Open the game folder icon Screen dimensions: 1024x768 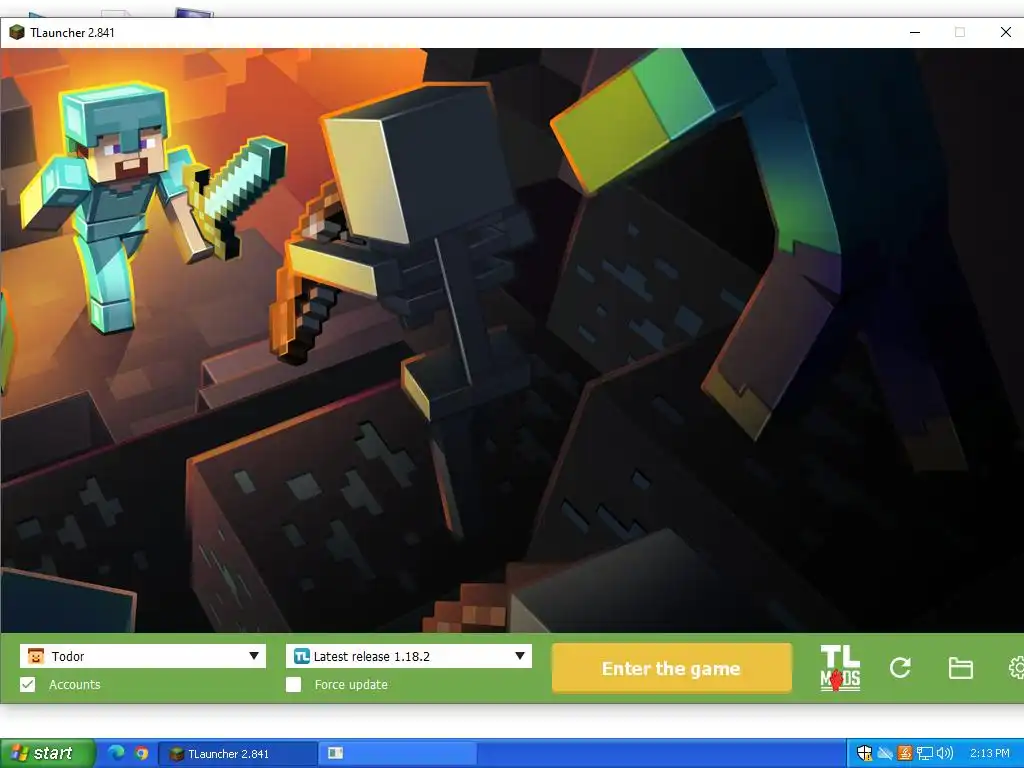pyautogui.click(x=960, y=668)
